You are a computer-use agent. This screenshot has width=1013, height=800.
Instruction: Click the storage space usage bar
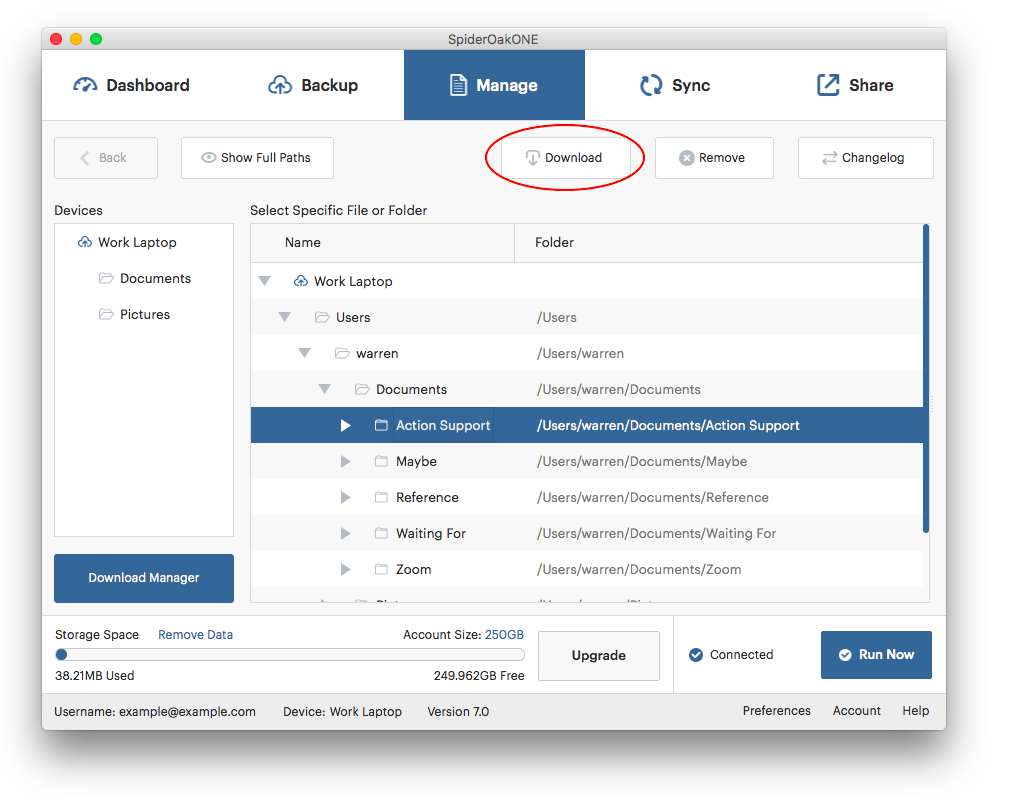click(x=290, y=655)
